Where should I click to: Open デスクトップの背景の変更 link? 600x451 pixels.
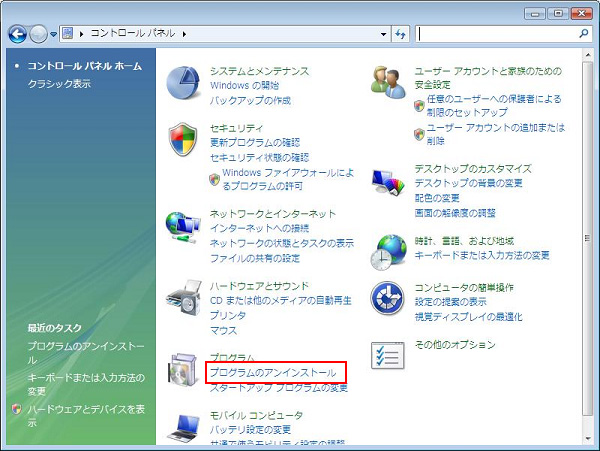pyautogui.click(x=468, y=183)
